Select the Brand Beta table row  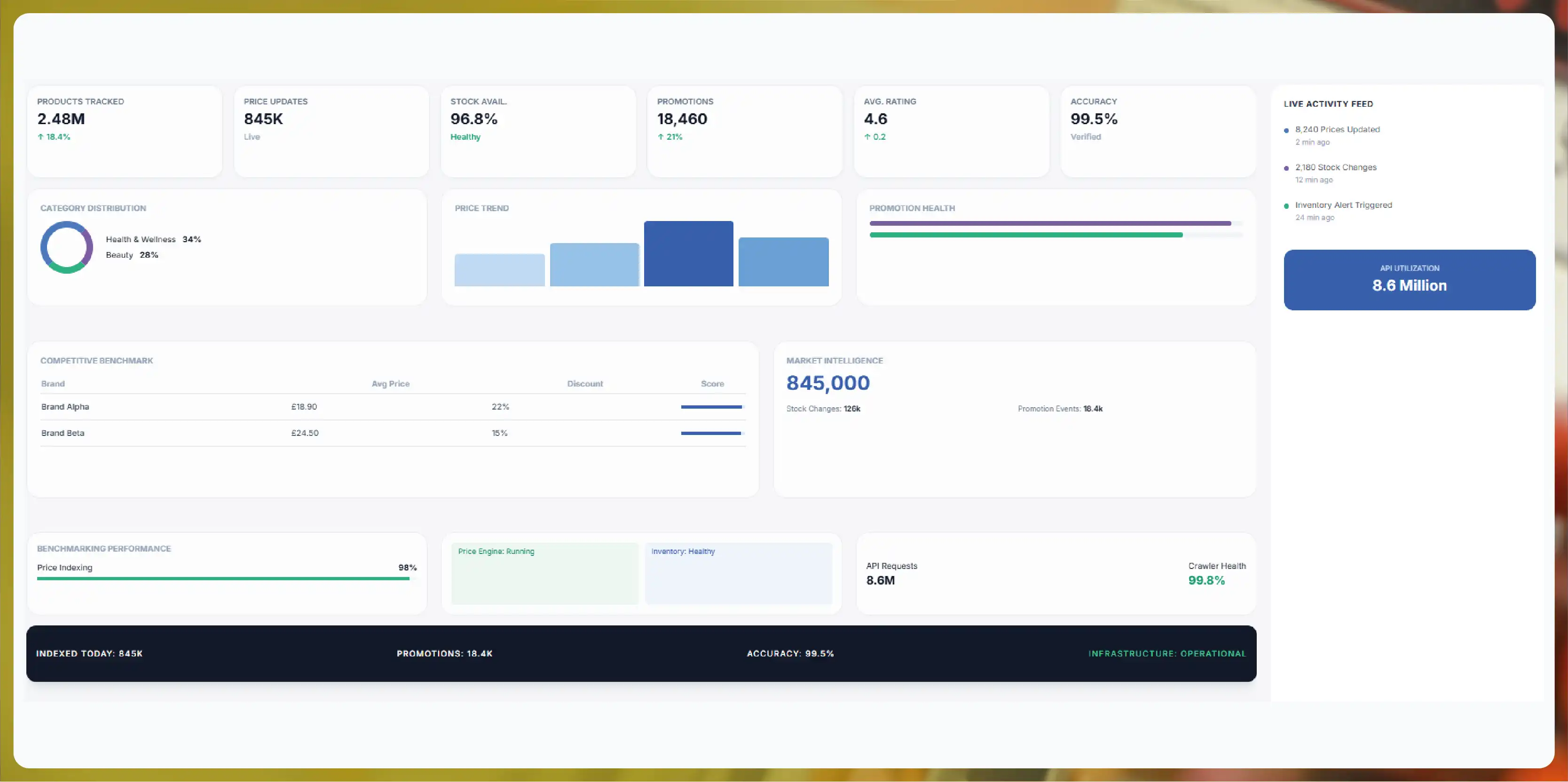[393, 433]
